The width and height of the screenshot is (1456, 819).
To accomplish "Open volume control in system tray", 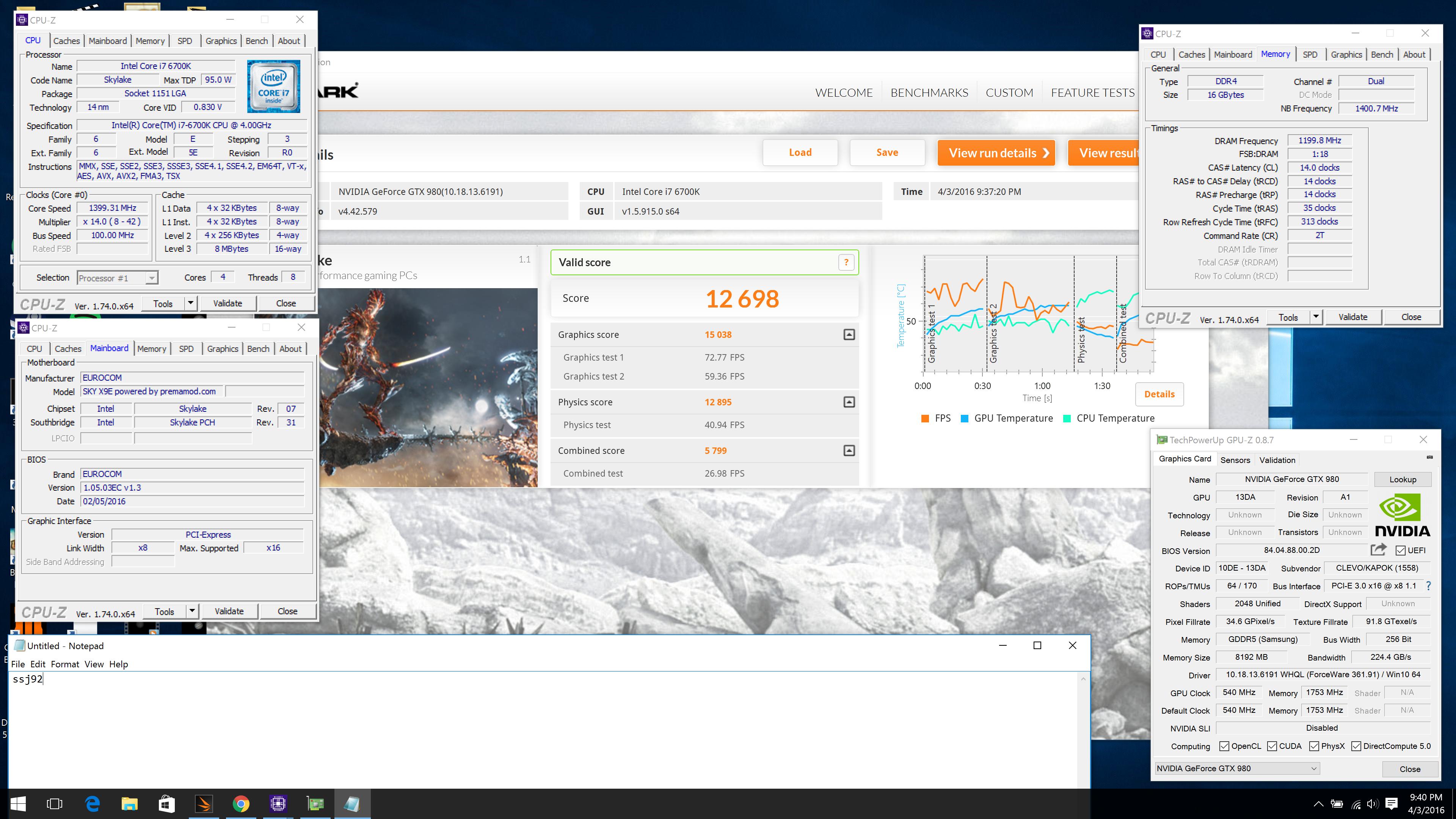I will (x=1373, y=804).
